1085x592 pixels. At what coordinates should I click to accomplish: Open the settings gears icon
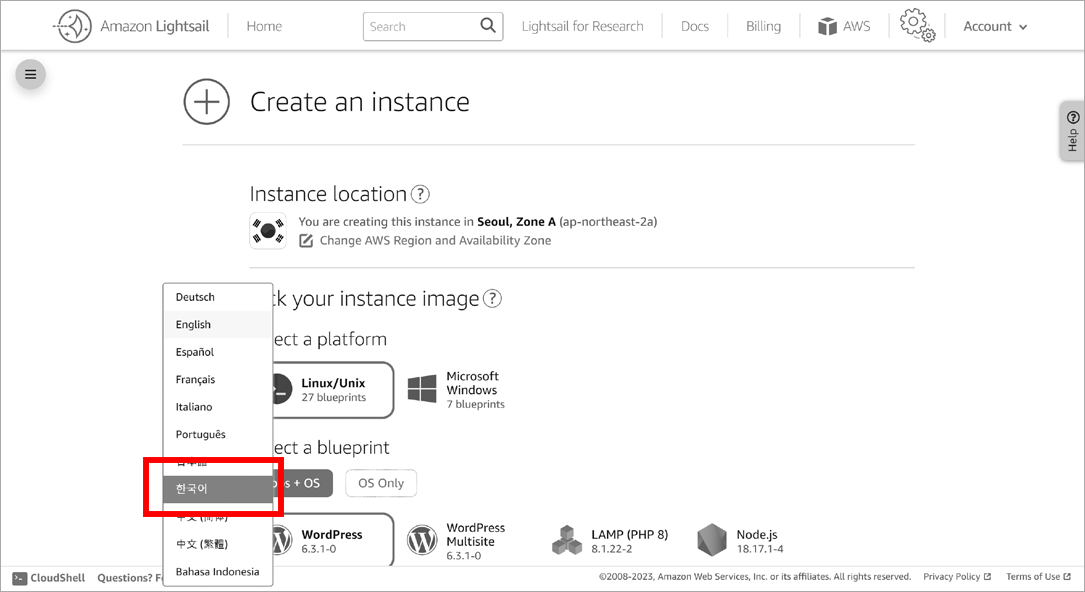917,25
